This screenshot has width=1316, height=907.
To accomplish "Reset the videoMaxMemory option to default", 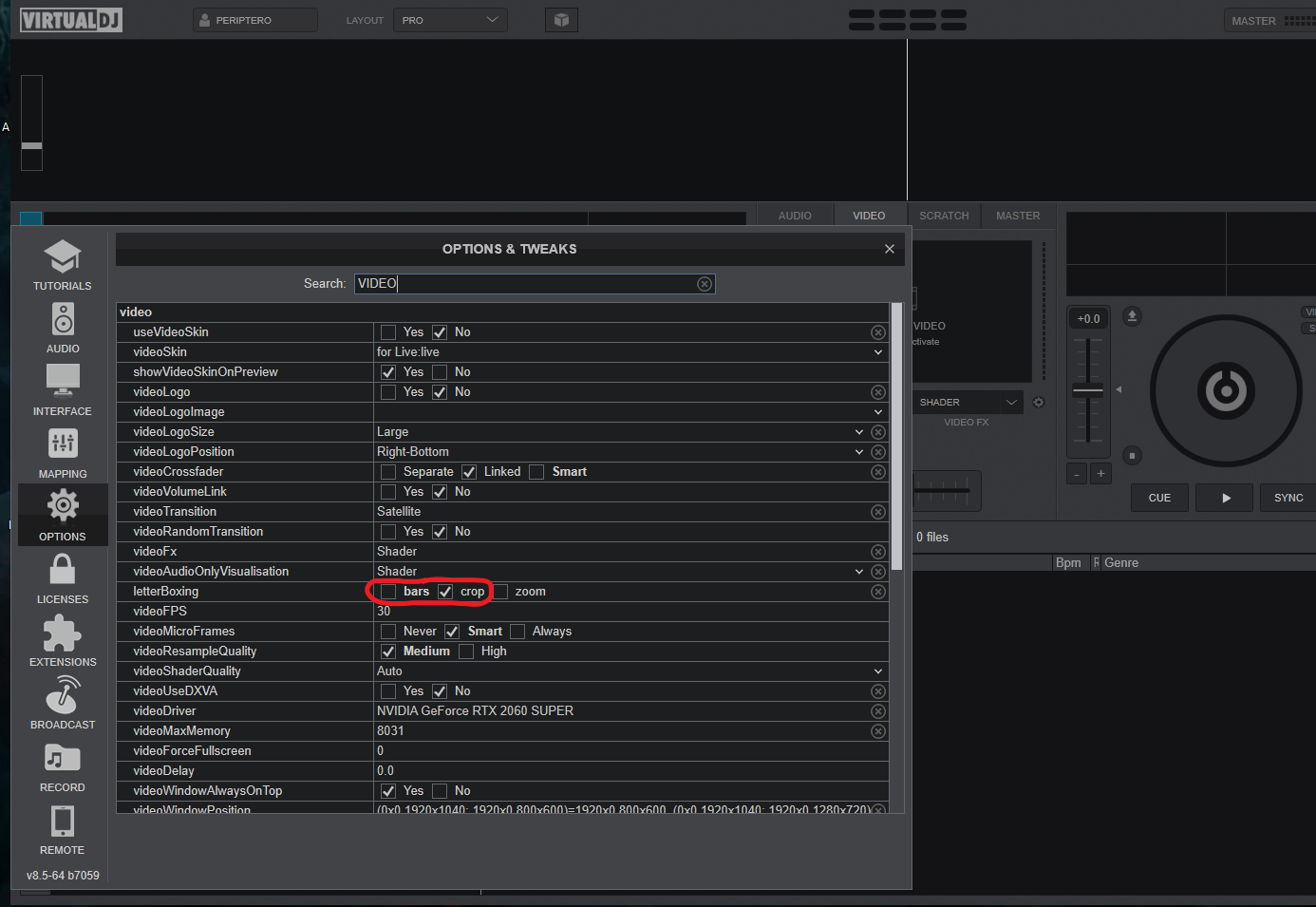I will click(878, 731).
